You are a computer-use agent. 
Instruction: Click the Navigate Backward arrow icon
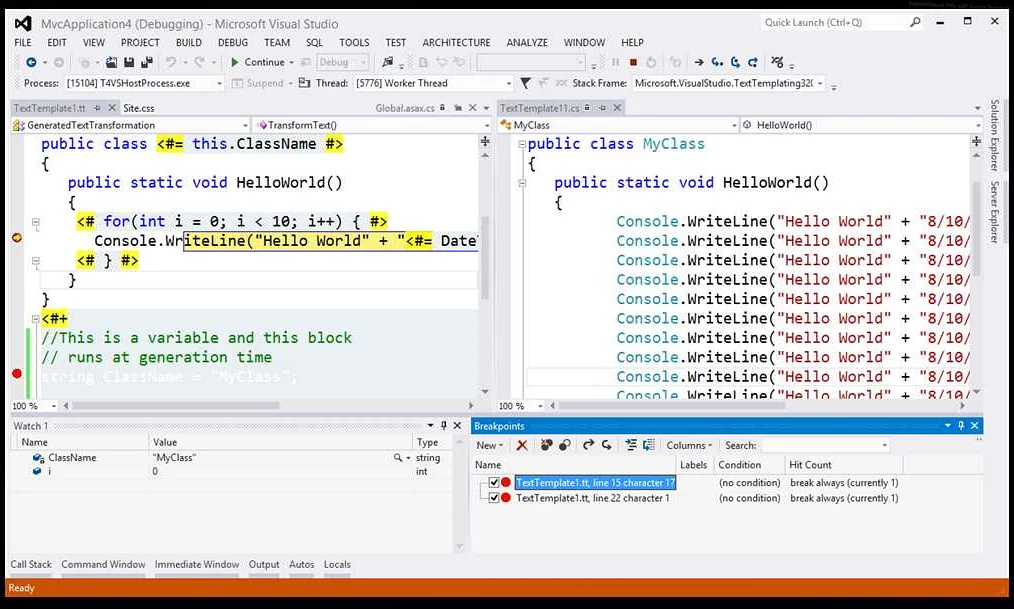tap(31, 62)
